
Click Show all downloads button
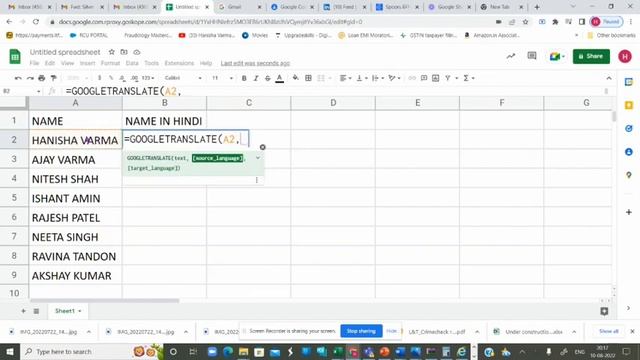click(x=609, y=331)
